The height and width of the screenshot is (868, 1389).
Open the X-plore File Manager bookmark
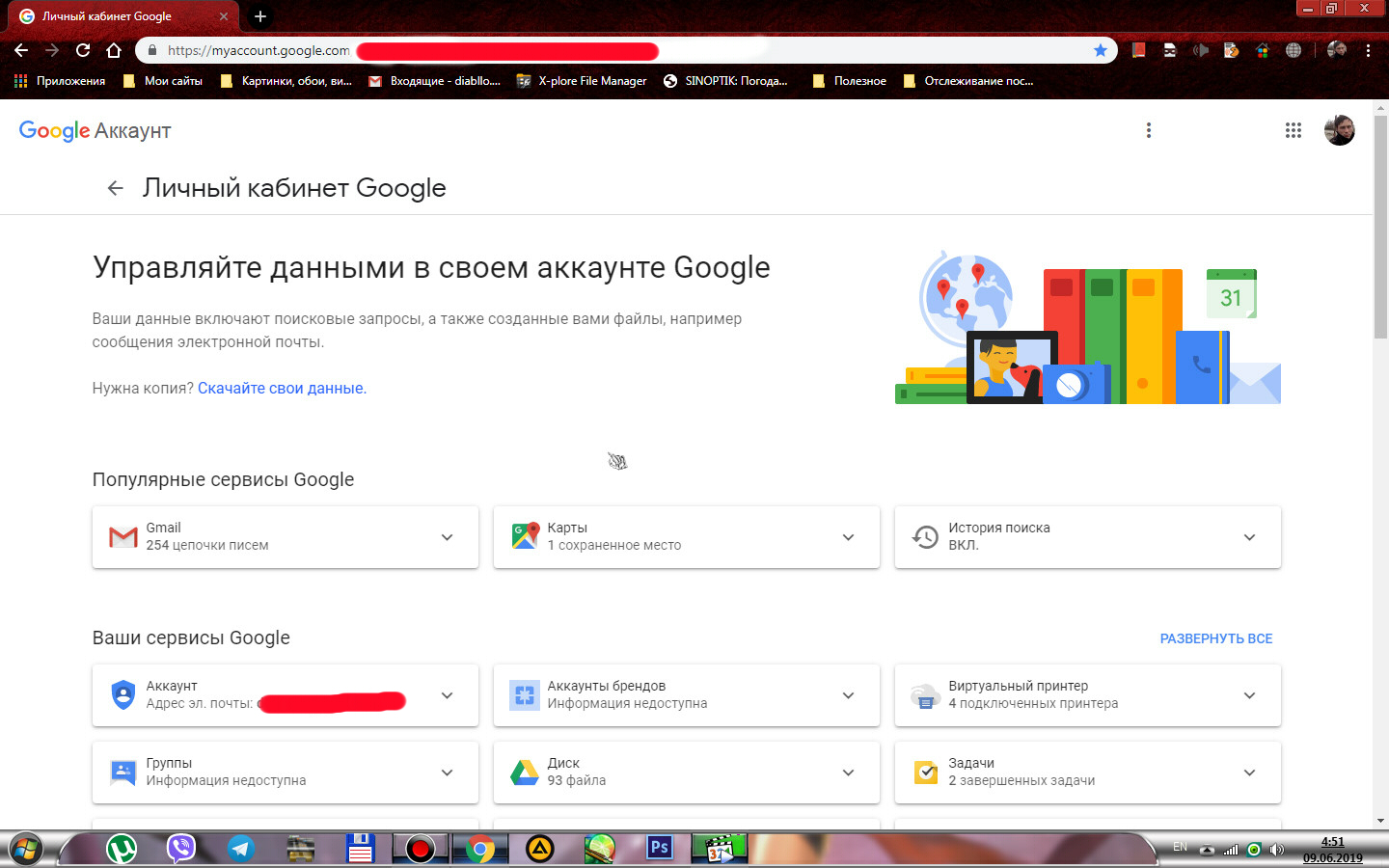(x=582, y=81)
